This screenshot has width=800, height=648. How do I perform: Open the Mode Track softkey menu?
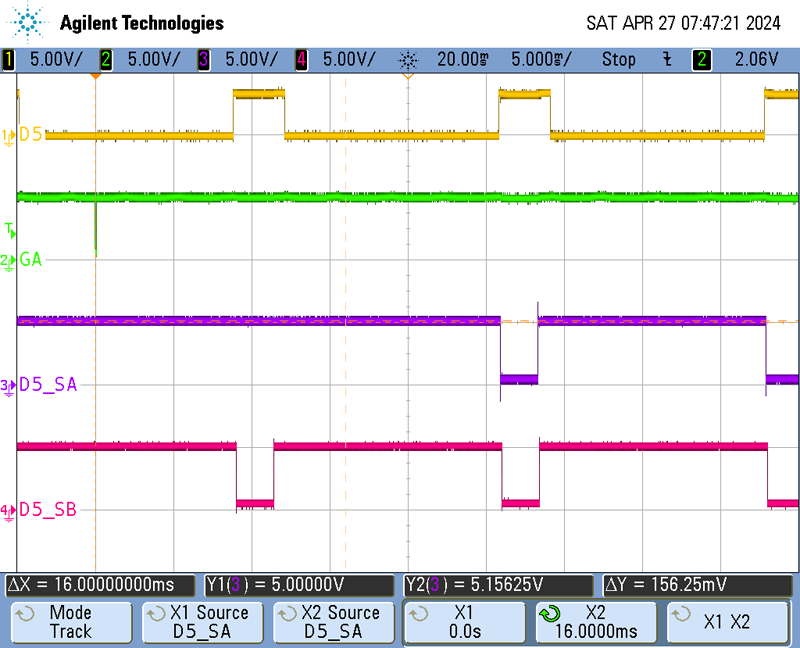pyautogui.click(x=70, y=622)
